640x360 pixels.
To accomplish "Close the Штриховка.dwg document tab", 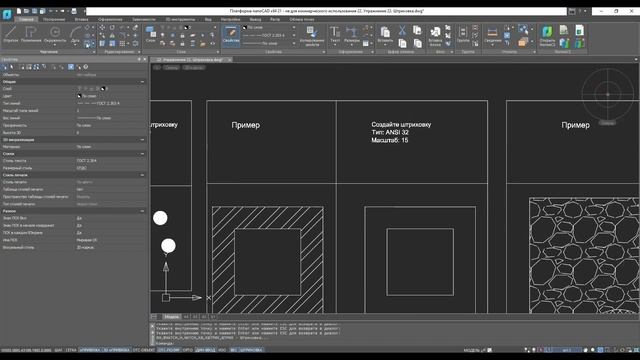I will (x=229, y=60).
